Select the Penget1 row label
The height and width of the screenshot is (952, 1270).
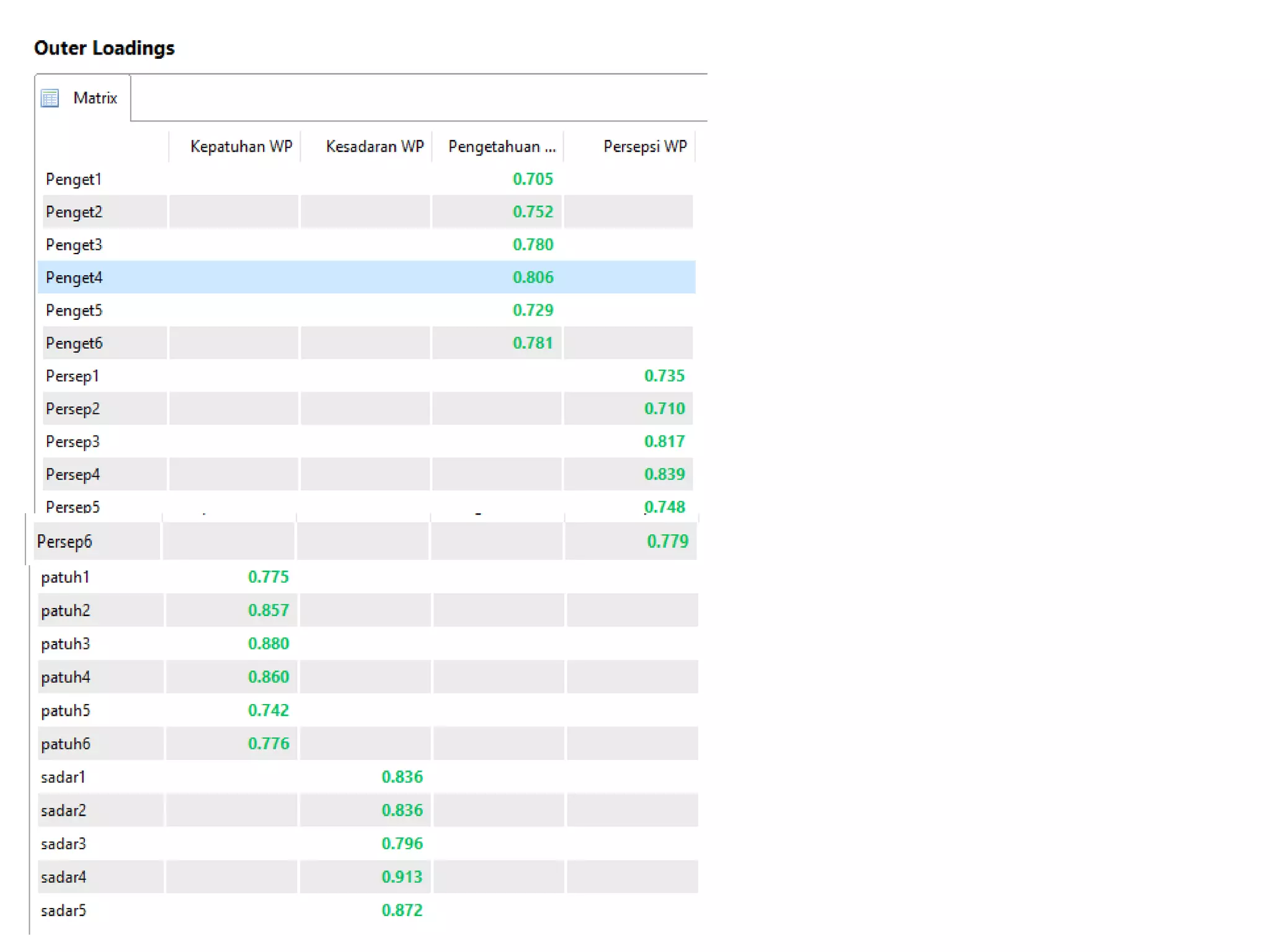coord(73,180)
